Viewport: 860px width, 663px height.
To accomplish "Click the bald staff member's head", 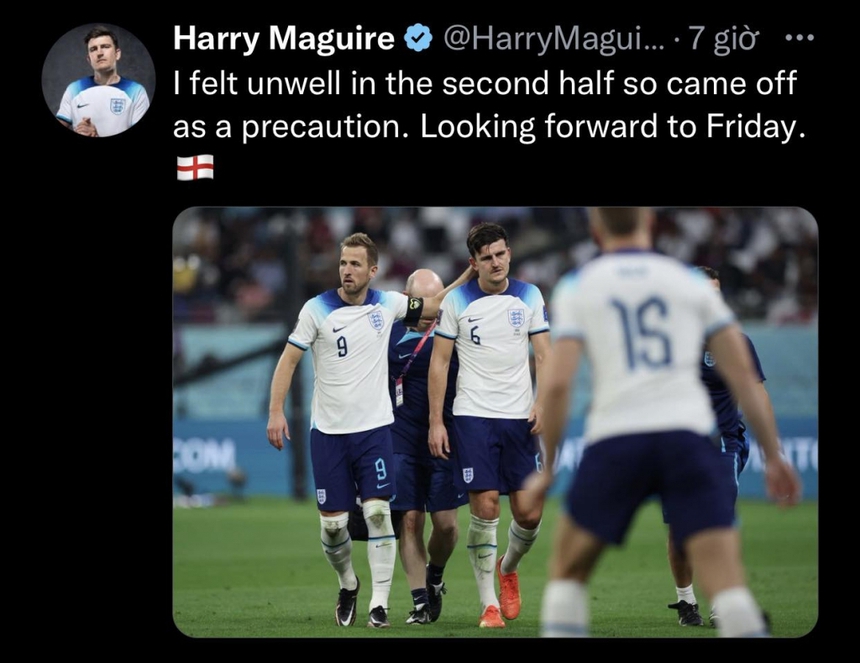I will coord(425,287).
